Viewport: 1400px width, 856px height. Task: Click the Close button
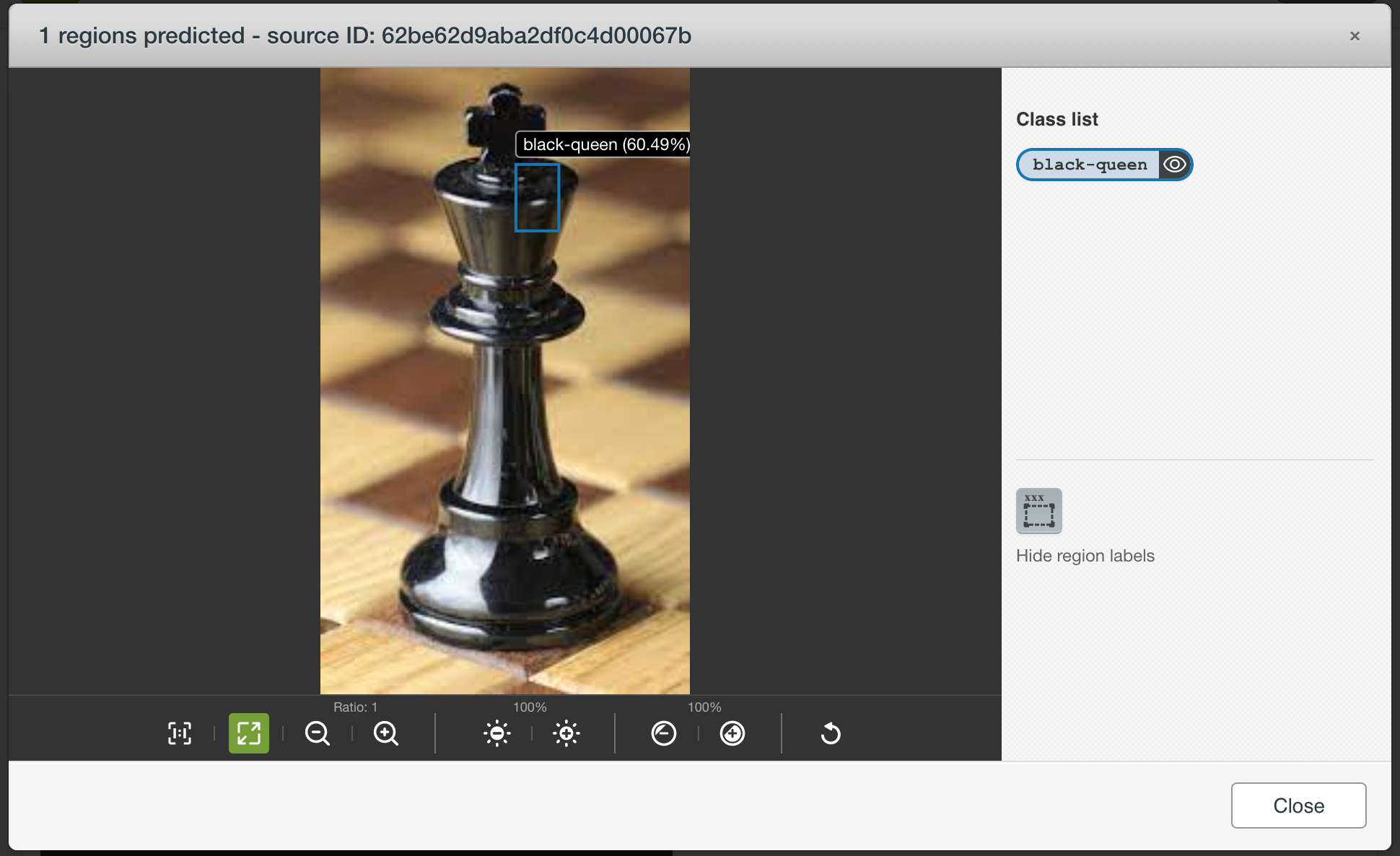1298,805
